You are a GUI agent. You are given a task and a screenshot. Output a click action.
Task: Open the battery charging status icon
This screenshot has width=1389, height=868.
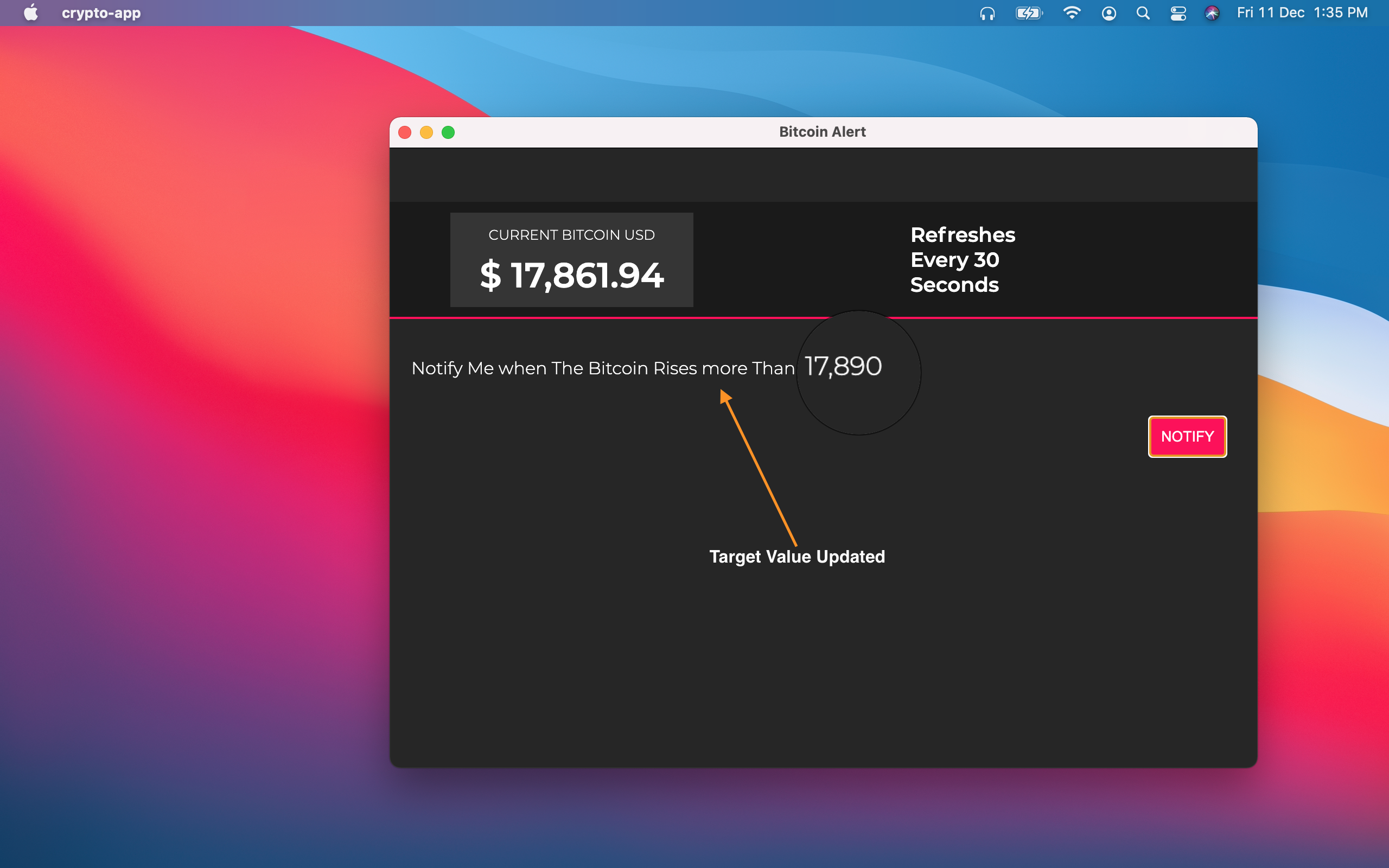1029,13
